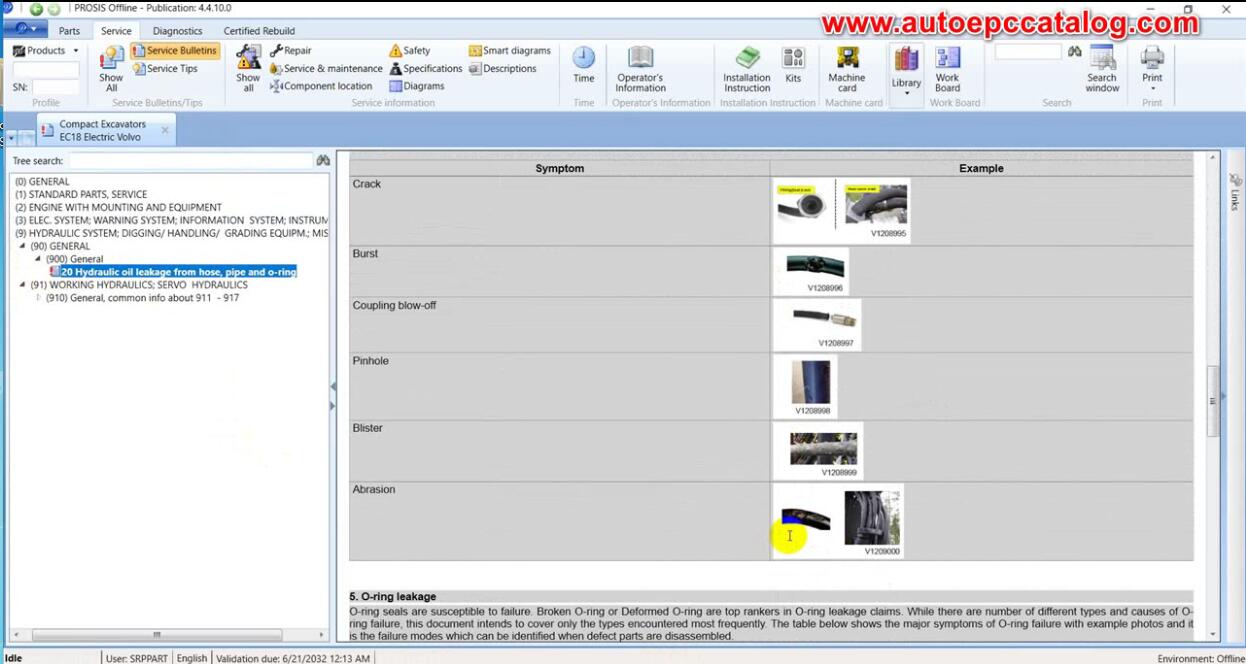Open Operator's Information
The height and width of the screenshot is (664, 1246).
tap(640, 69)
